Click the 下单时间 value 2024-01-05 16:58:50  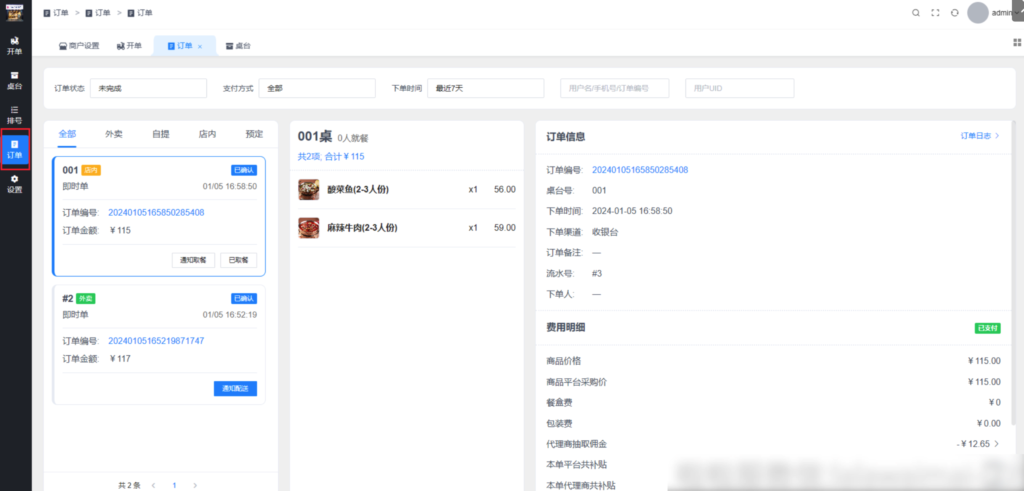pyautogui.click(x=632, y=211)
